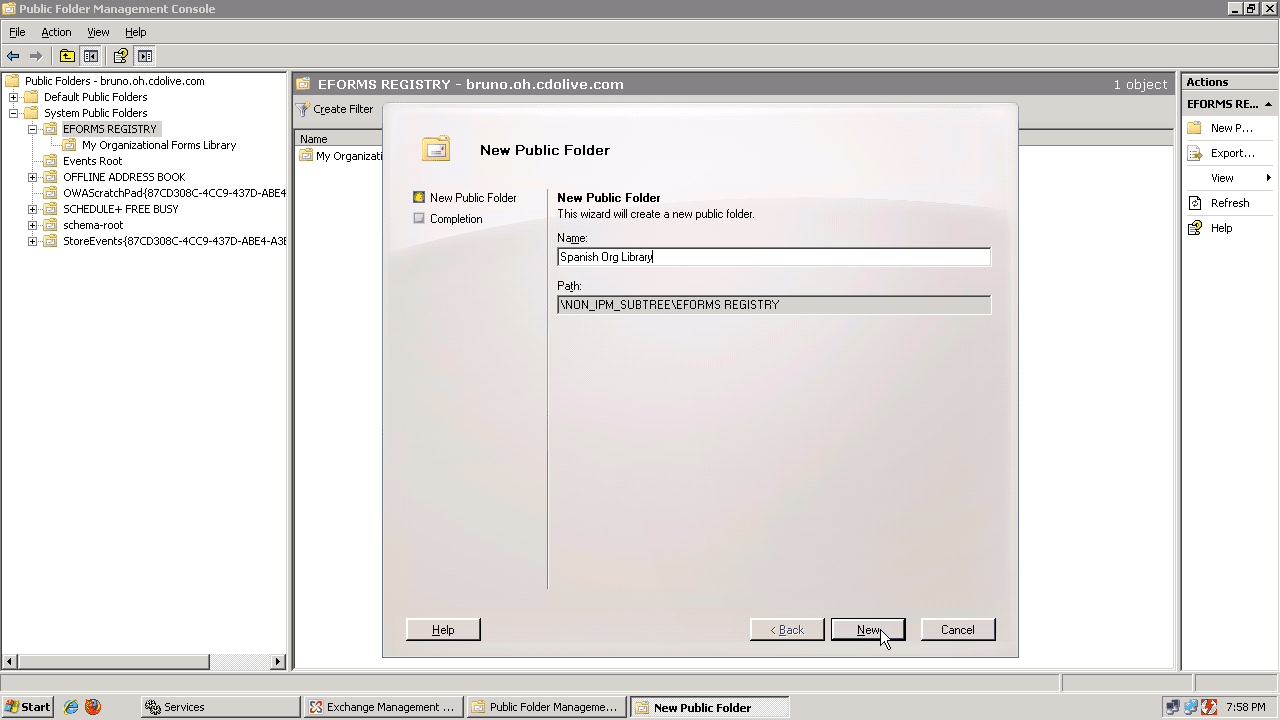Click the Export List action icon
Viewport: 1280px width, 720px height.
(x=1194, y=153)
